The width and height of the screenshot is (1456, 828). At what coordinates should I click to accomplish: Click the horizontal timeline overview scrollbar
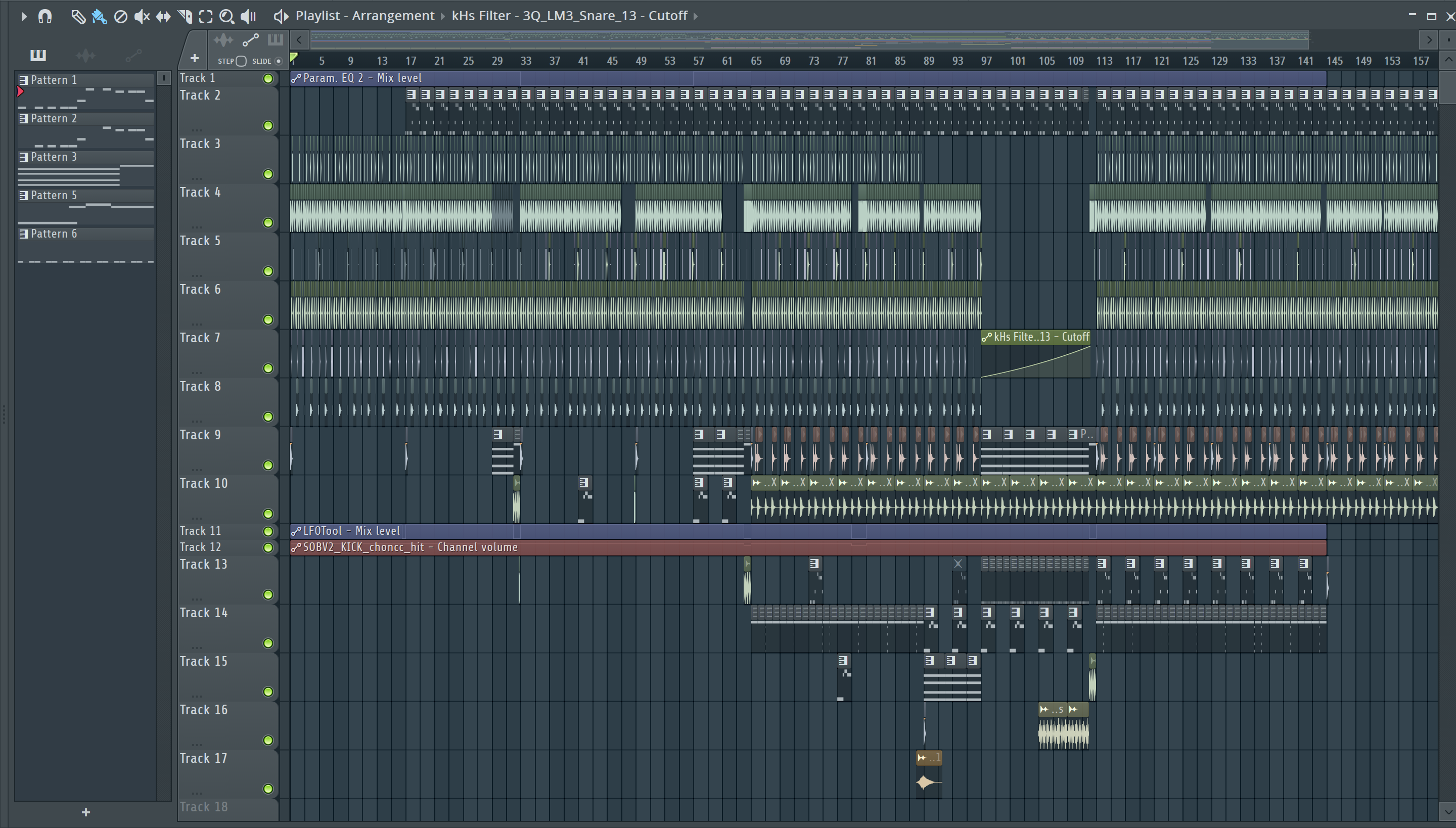(x=809, y=40)
